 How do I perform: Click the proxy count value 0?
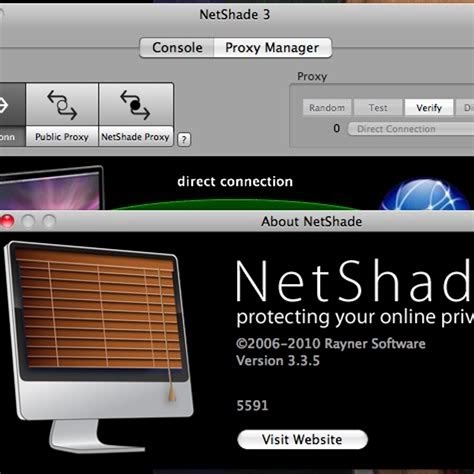337,128
